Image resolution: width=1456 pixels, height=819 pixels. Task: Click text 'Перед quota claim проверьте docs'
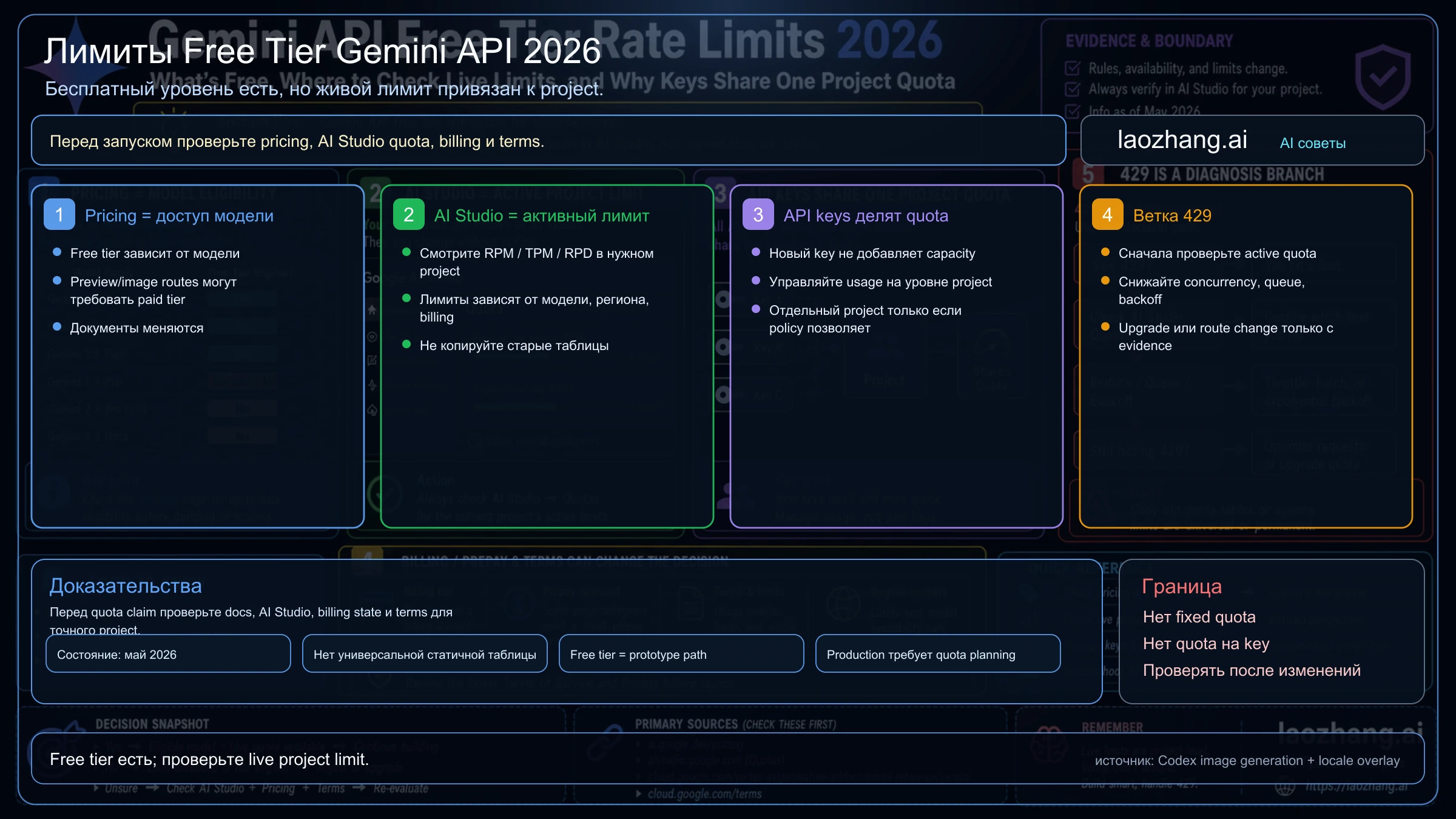click(x=151, y=612)
